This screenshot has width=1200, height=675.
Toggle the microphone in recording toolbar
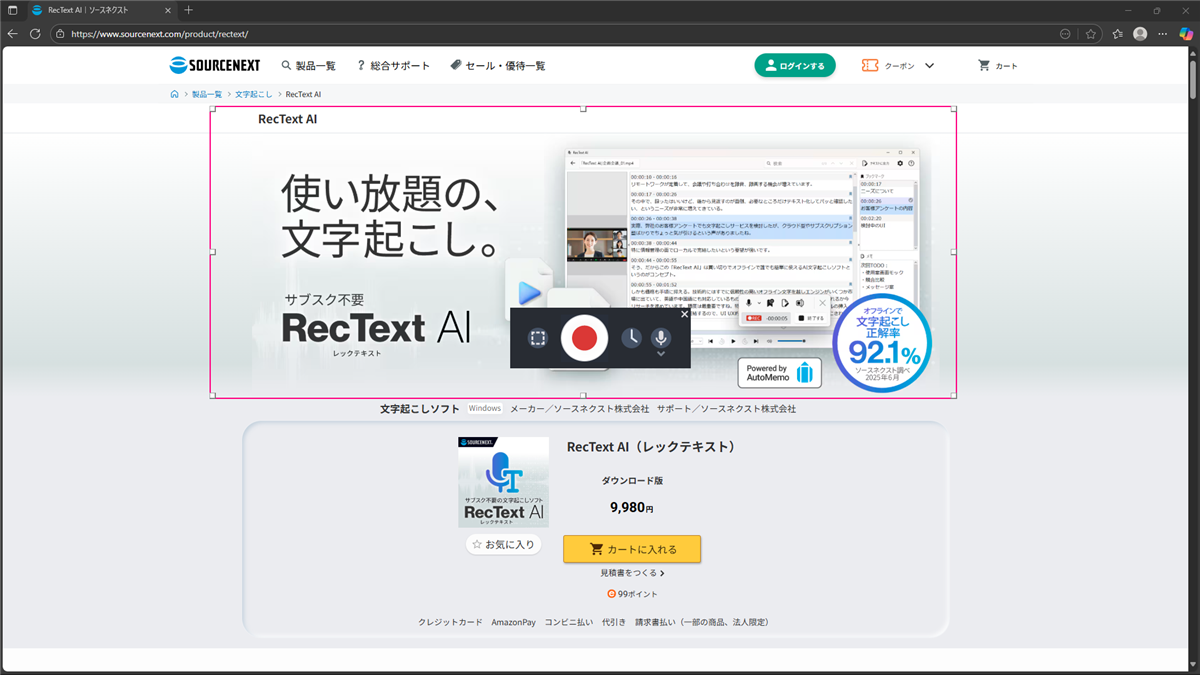660,337
